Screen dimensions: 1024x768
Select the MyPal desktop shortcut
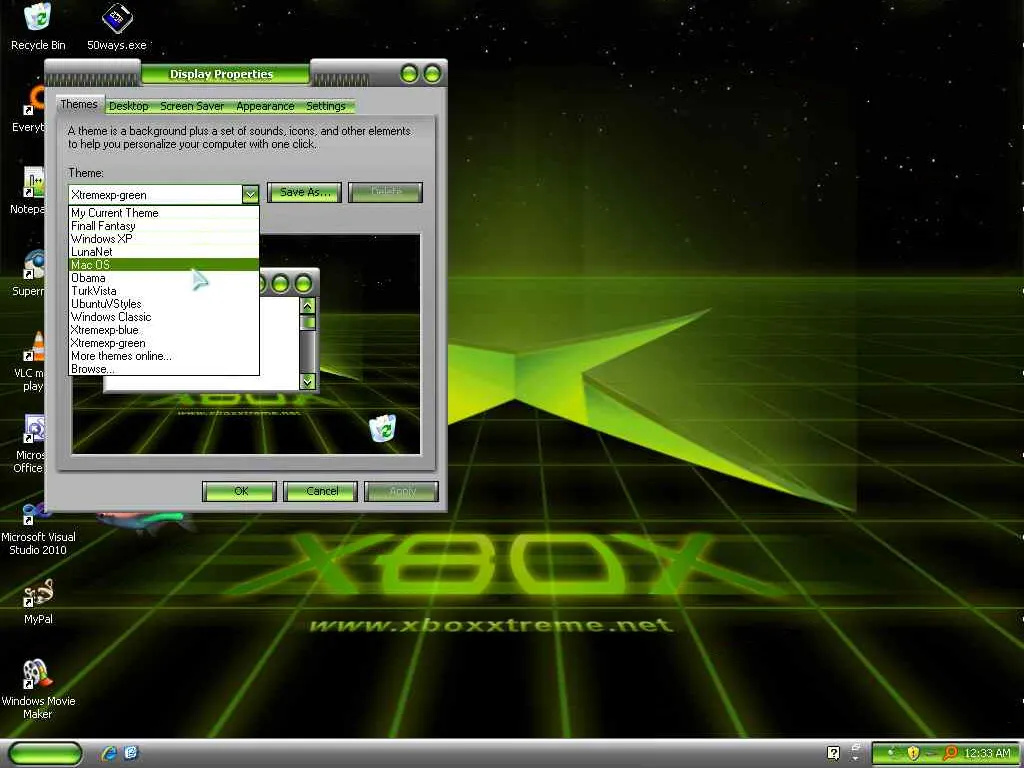[38, 601]
